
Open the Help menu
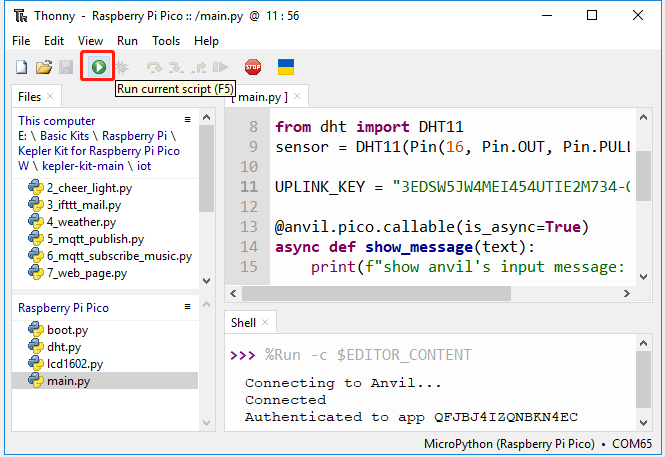point(206,41)
